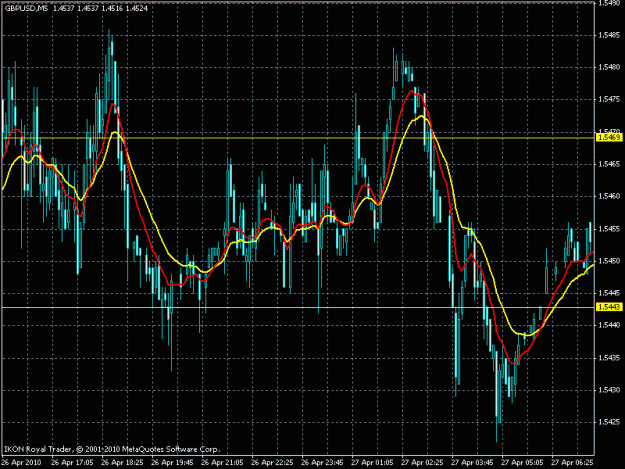Image resolution: width=625 pixels, height=469 pixels.
Task: Click the 27 Apr 06:25 time label
Action: coord(572,463)
